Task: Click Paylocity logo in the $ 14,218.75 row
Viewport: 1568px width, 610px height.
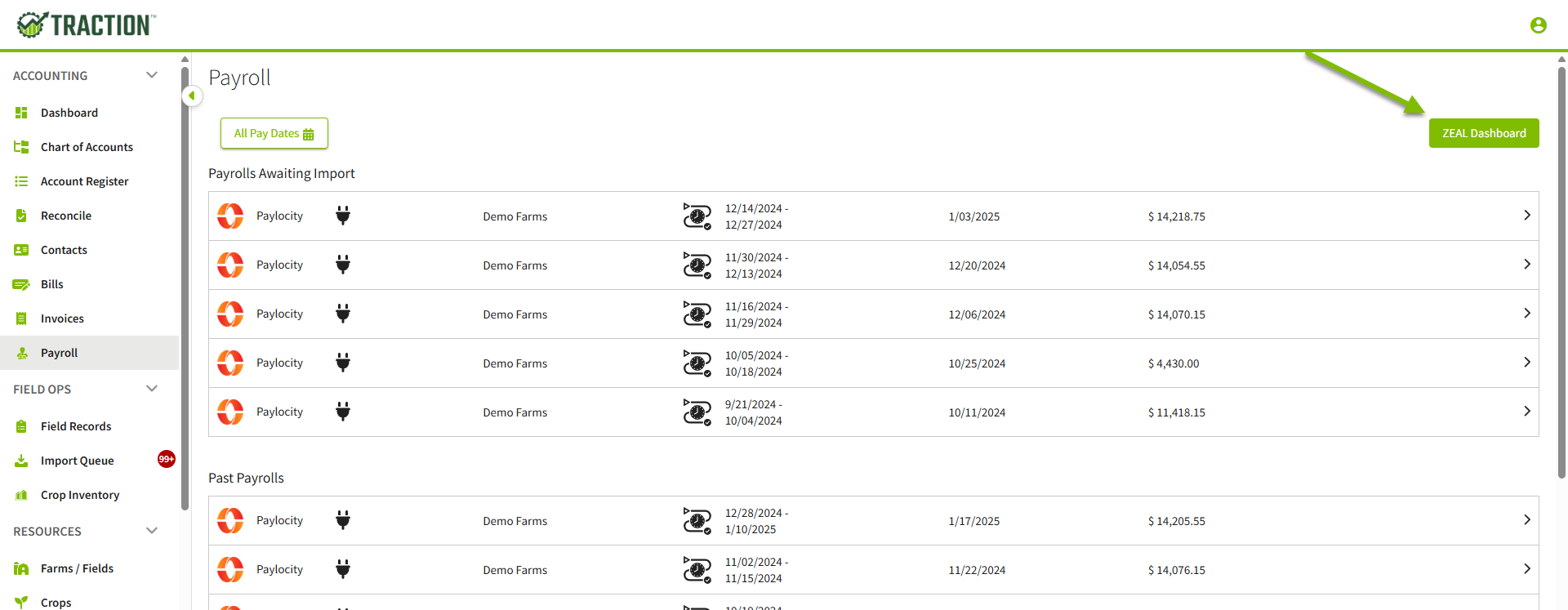Action: [230, 216]
